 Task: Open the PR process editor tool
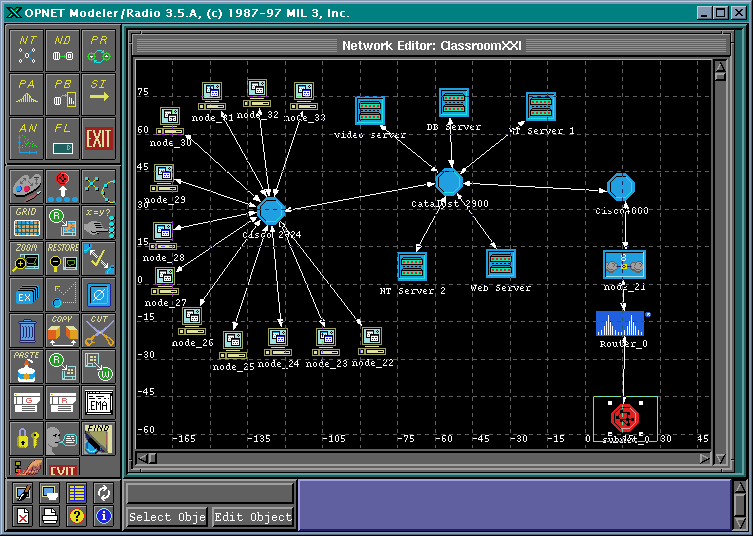pyautogui.click(x=97, y=49)
